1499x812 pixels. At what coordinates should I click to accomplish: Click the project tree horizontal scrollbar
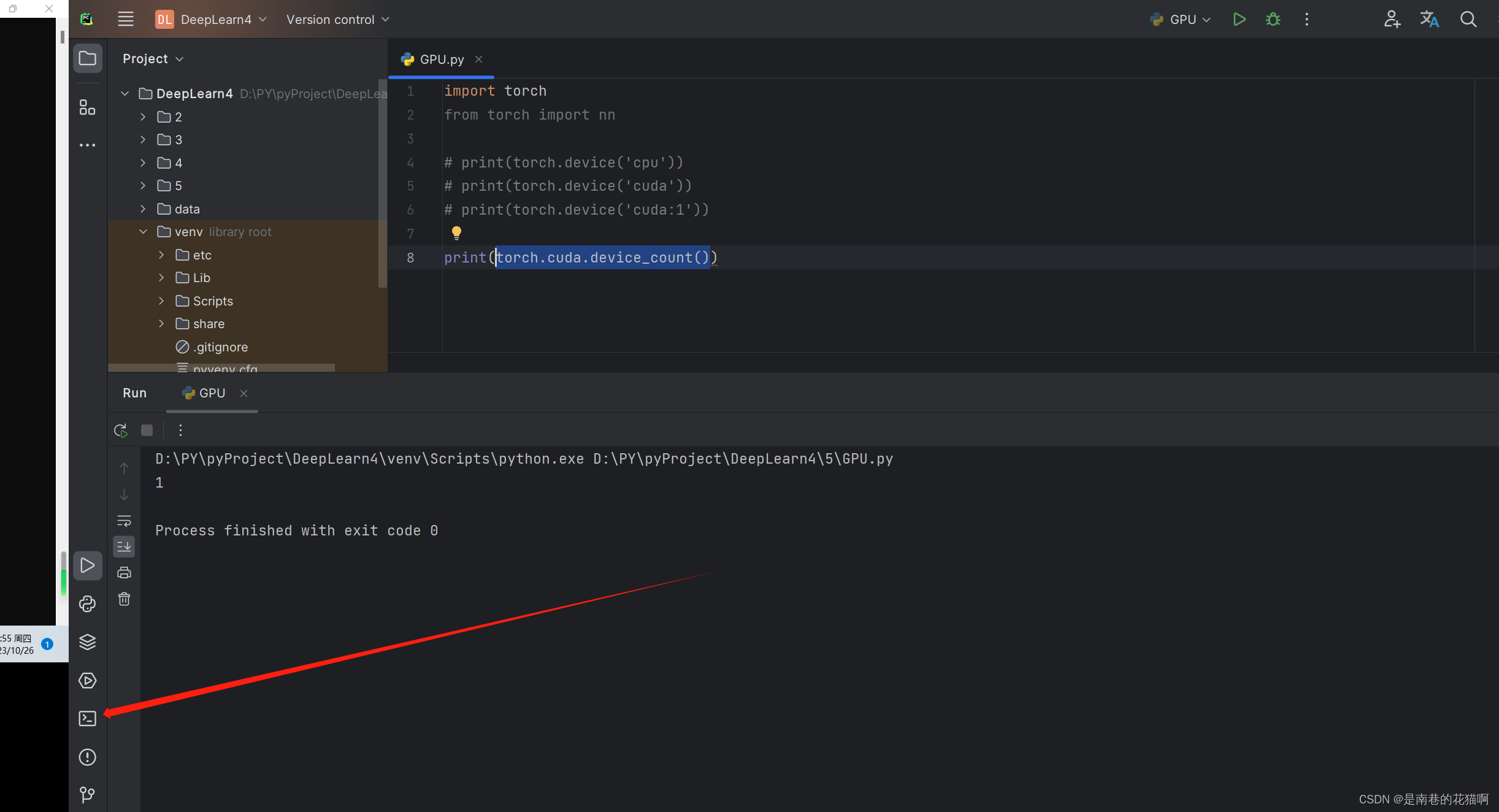coord(221,368)
